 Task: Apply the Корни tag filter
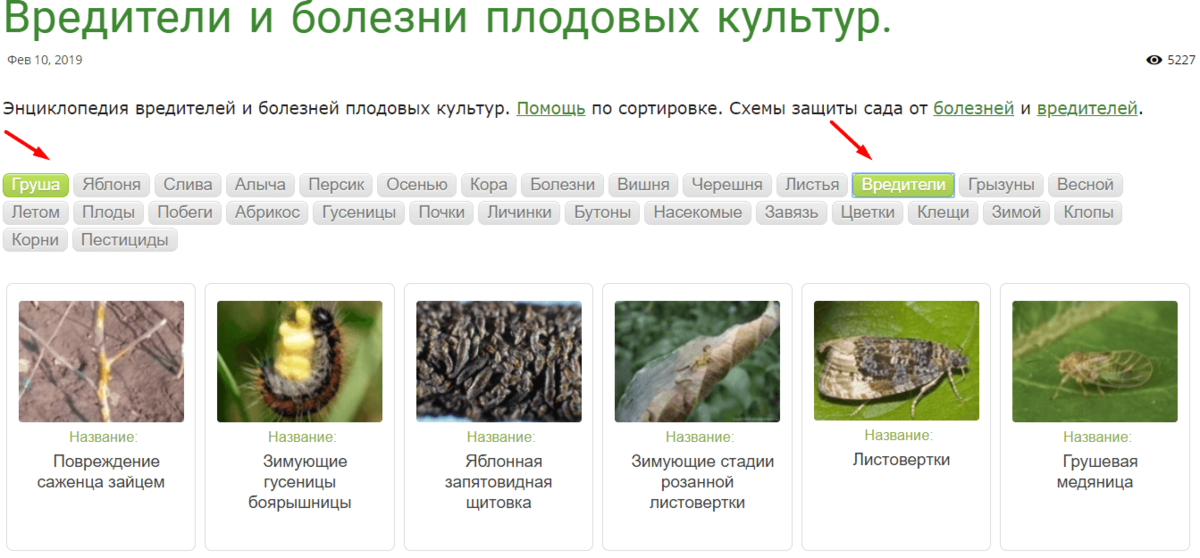pos(36,239)
